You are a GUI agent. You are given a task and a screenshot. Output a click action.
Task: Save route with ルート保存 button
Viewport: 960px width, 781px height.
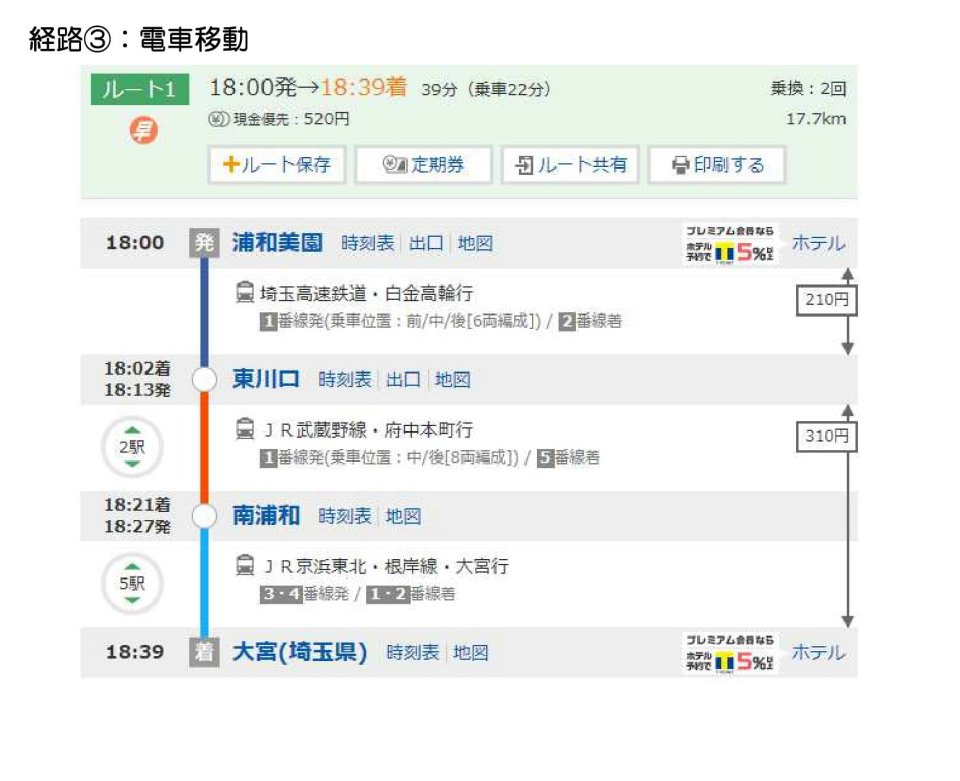pyautogui.click(x=277, y=165)
